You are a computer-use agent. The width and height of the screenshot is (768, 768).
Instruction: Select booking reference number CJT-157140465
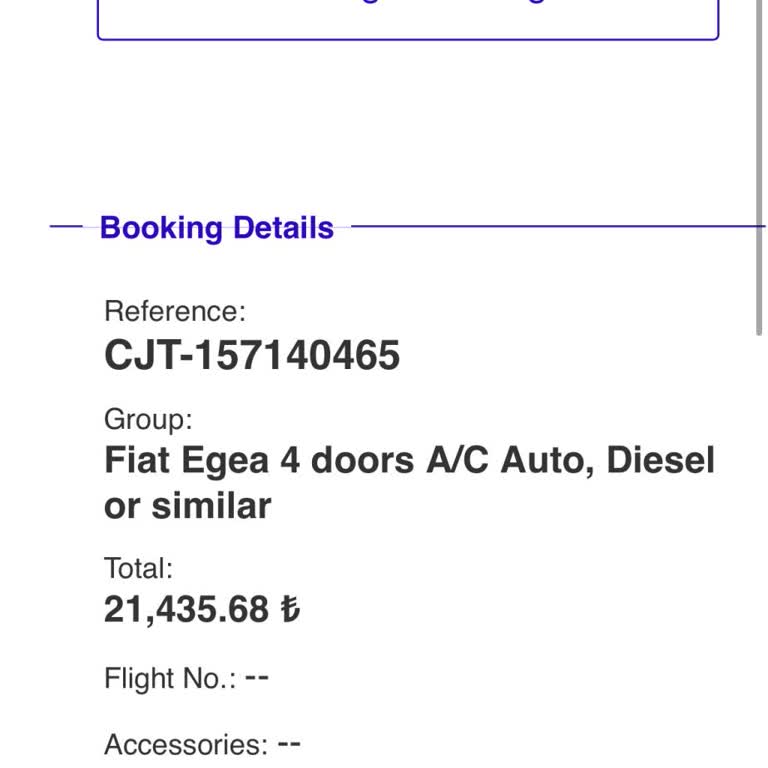tap(252, 356)
